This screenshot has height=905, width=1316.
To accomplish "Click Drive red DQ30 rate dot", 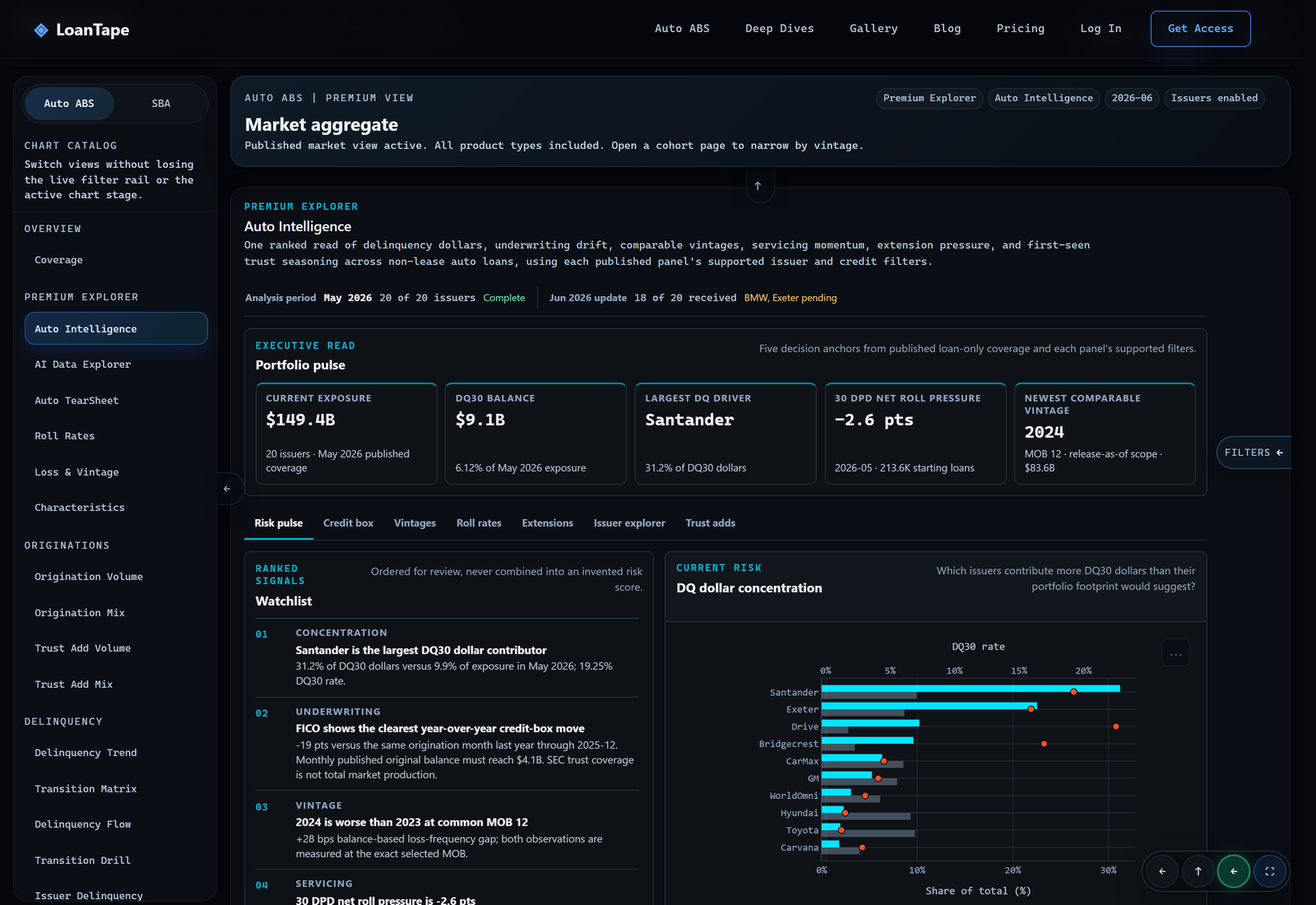I will [1116, 726].
